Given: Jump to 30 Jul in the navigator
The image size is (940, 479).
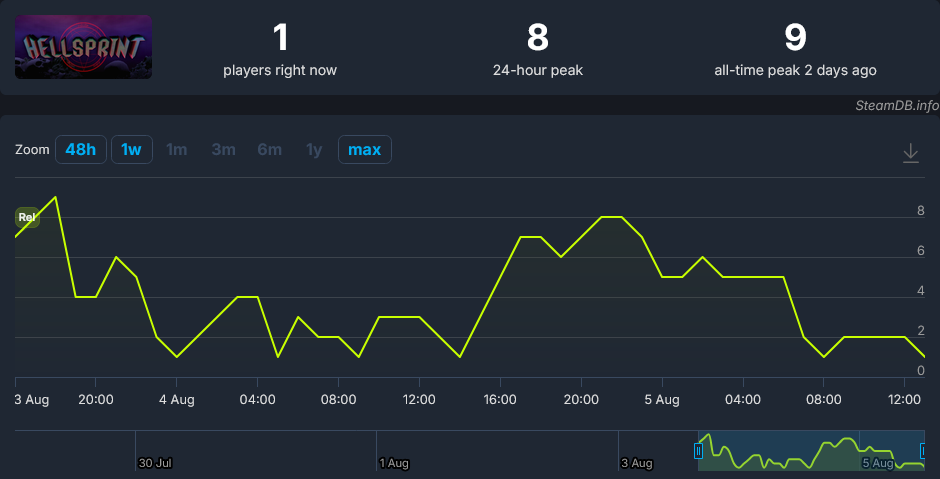Looking at the screenshot, I should click(155, 463).
